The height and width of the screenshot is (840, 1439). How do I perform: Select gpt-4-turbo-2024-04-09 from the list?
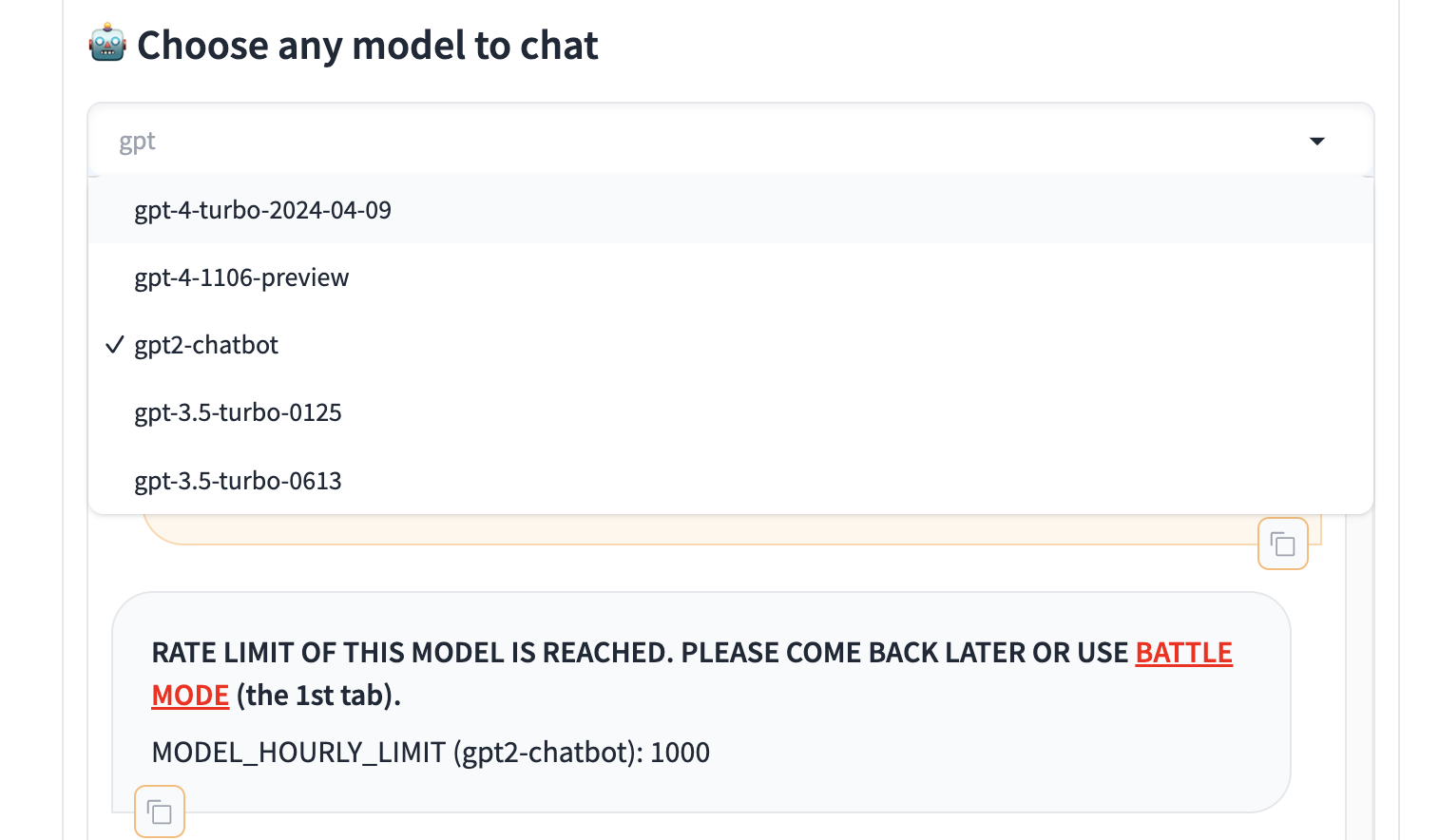[730, 210]
